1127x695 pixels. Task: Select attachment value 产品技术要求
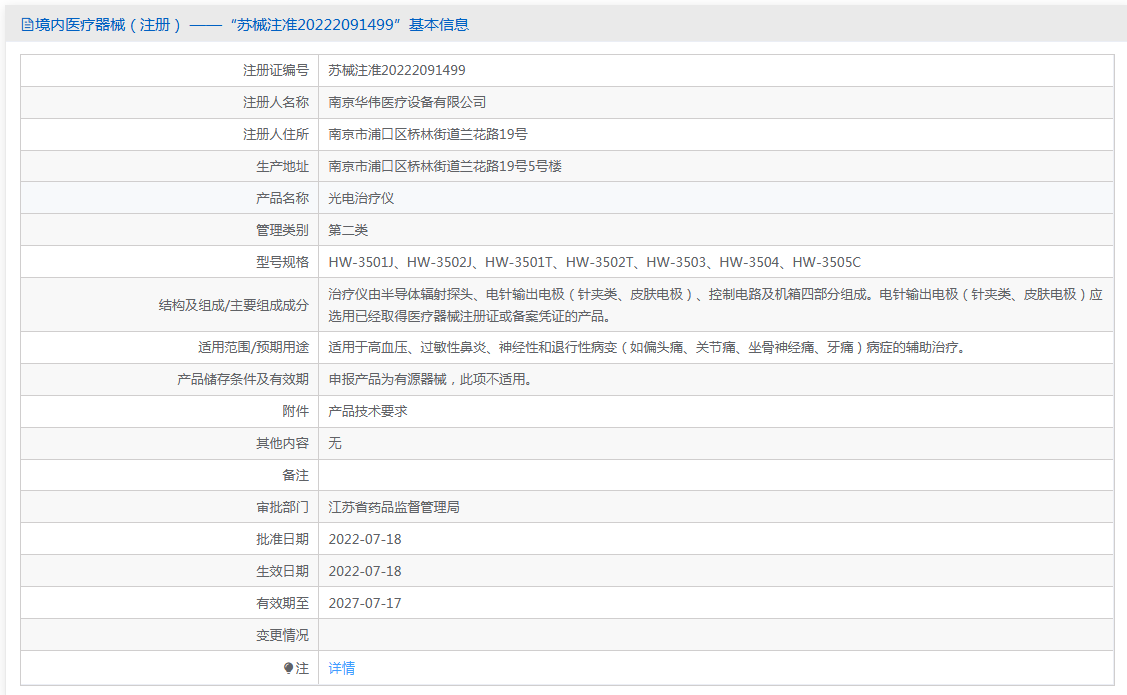tap(368, 412)
